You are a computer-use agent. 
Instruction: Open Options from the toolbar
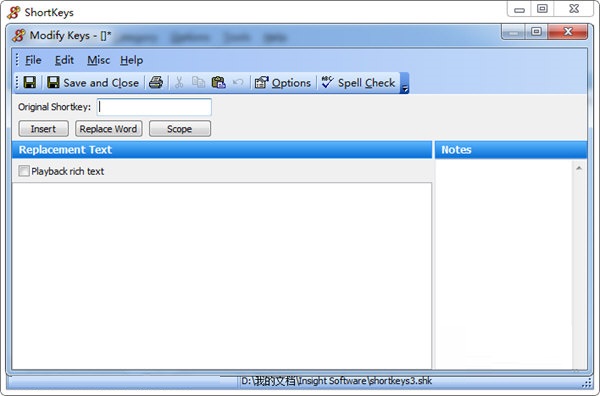coord(283,83)
